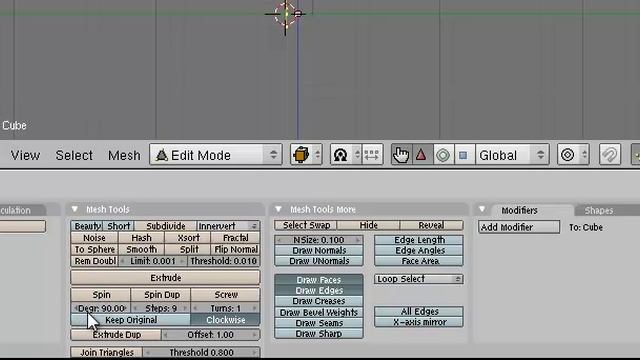This screenshot has width=640, height=360.
Task: Click the Xsort button
Action: [189, 238]
